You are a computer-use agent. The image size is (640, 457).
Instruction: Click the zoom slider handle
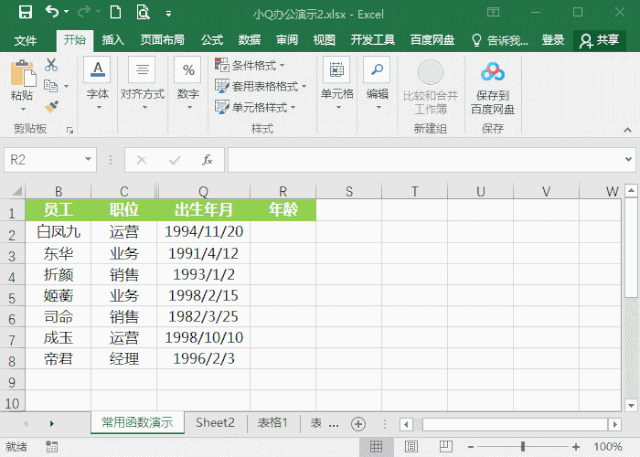522,446
